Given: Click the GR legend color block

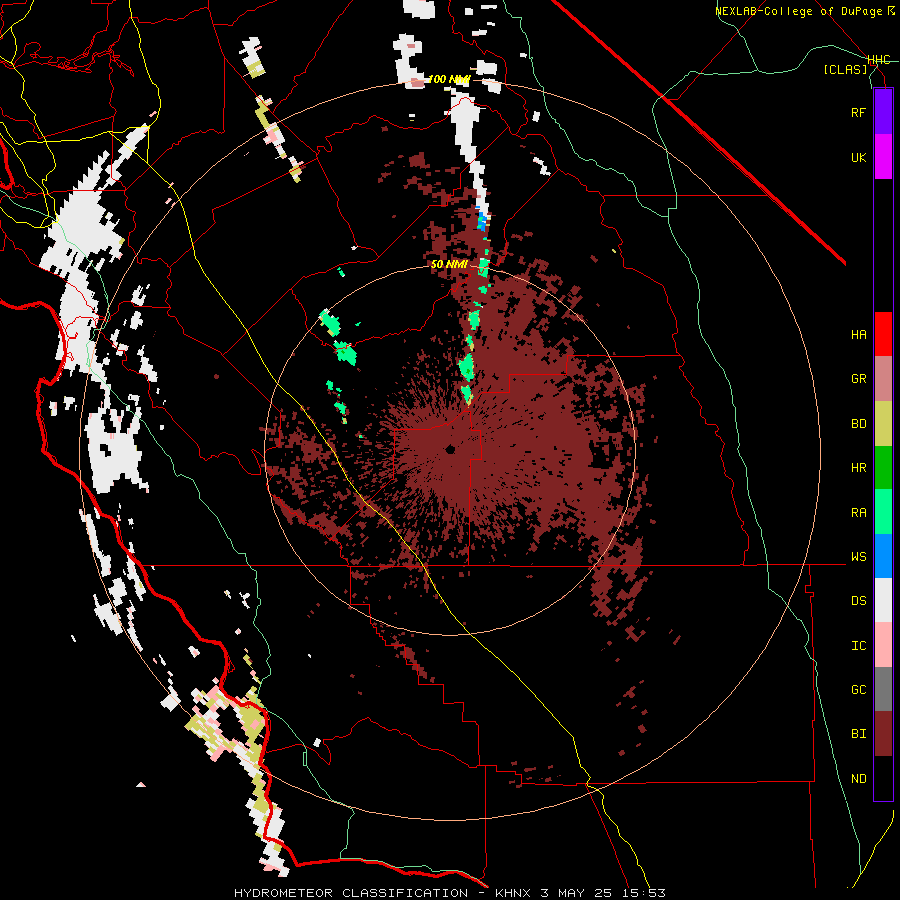Looking at the screenshot, I should pyautogui.click(x=883, y=379).
